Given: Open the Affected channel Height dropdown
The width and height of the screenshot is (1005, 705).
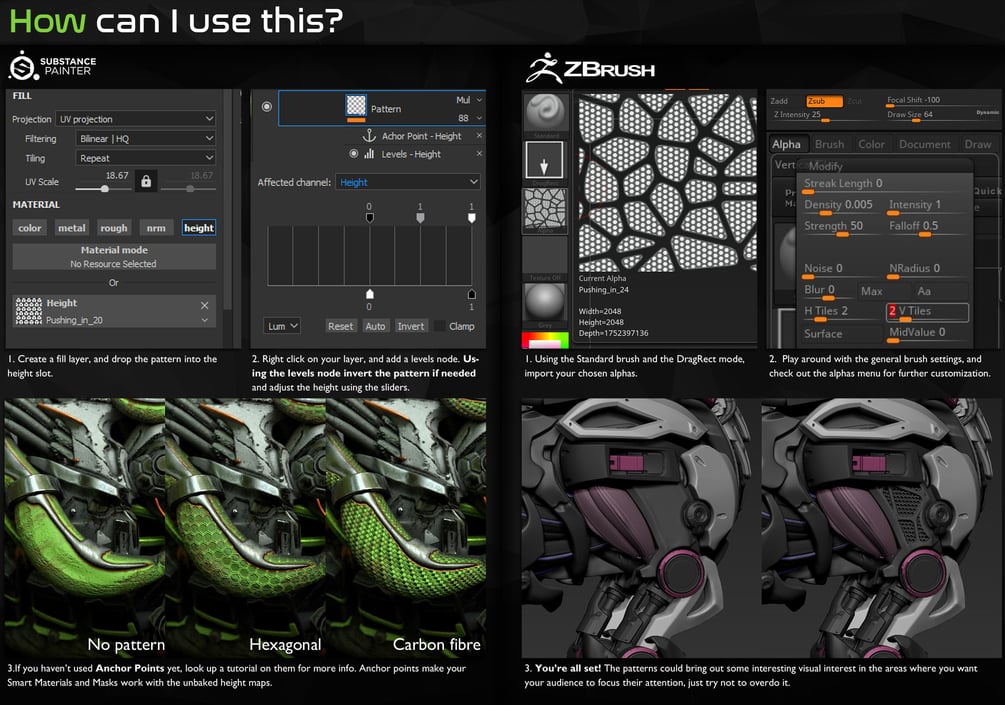Looking at the screenshot, I should pos(408,182).
